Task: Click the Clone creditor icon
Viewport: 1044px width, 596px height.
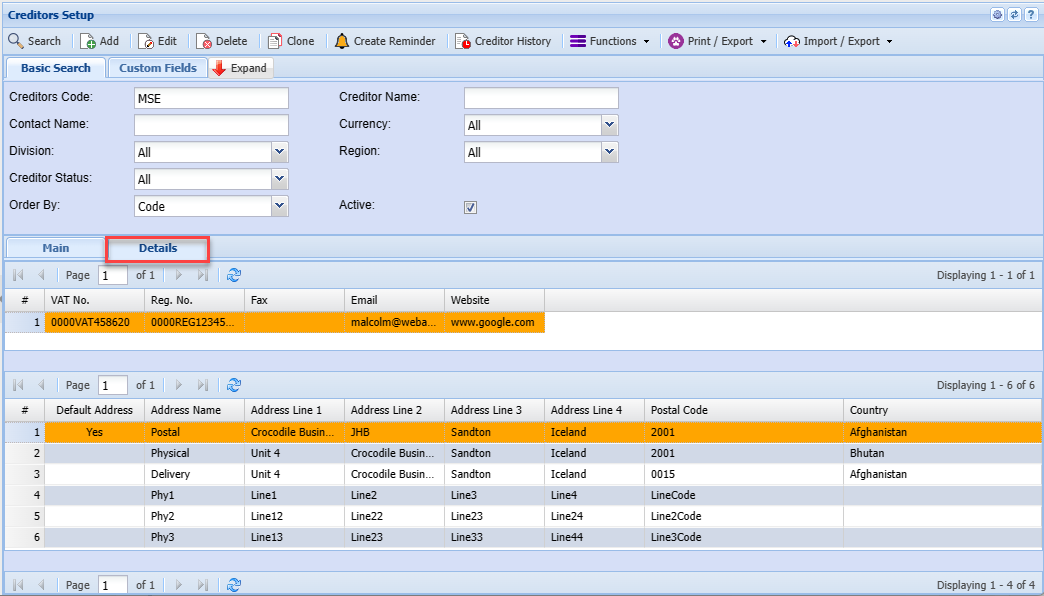Action: pos(275,41)
